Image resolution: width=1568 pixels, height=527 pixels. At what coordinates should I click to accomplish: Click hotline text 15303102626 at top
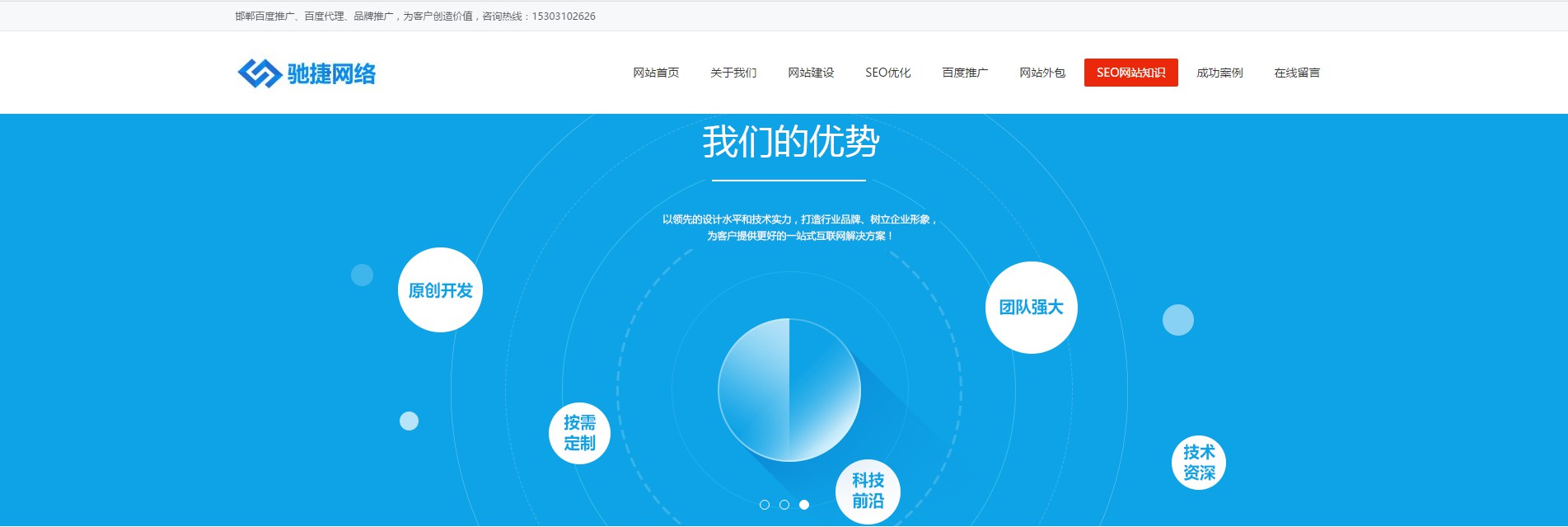pyautogui.click(x=564, y=16)
